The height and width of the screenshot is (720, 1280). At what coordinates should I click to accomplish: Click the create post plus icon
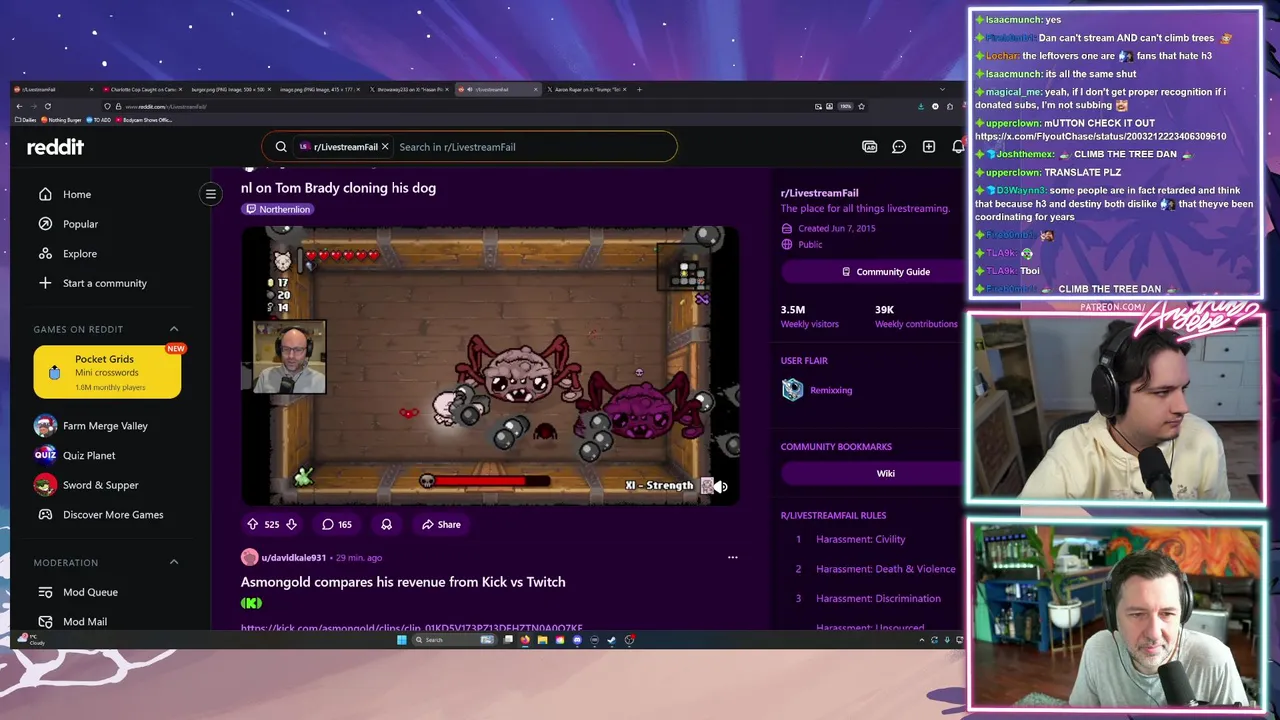[x=929, y=147]
